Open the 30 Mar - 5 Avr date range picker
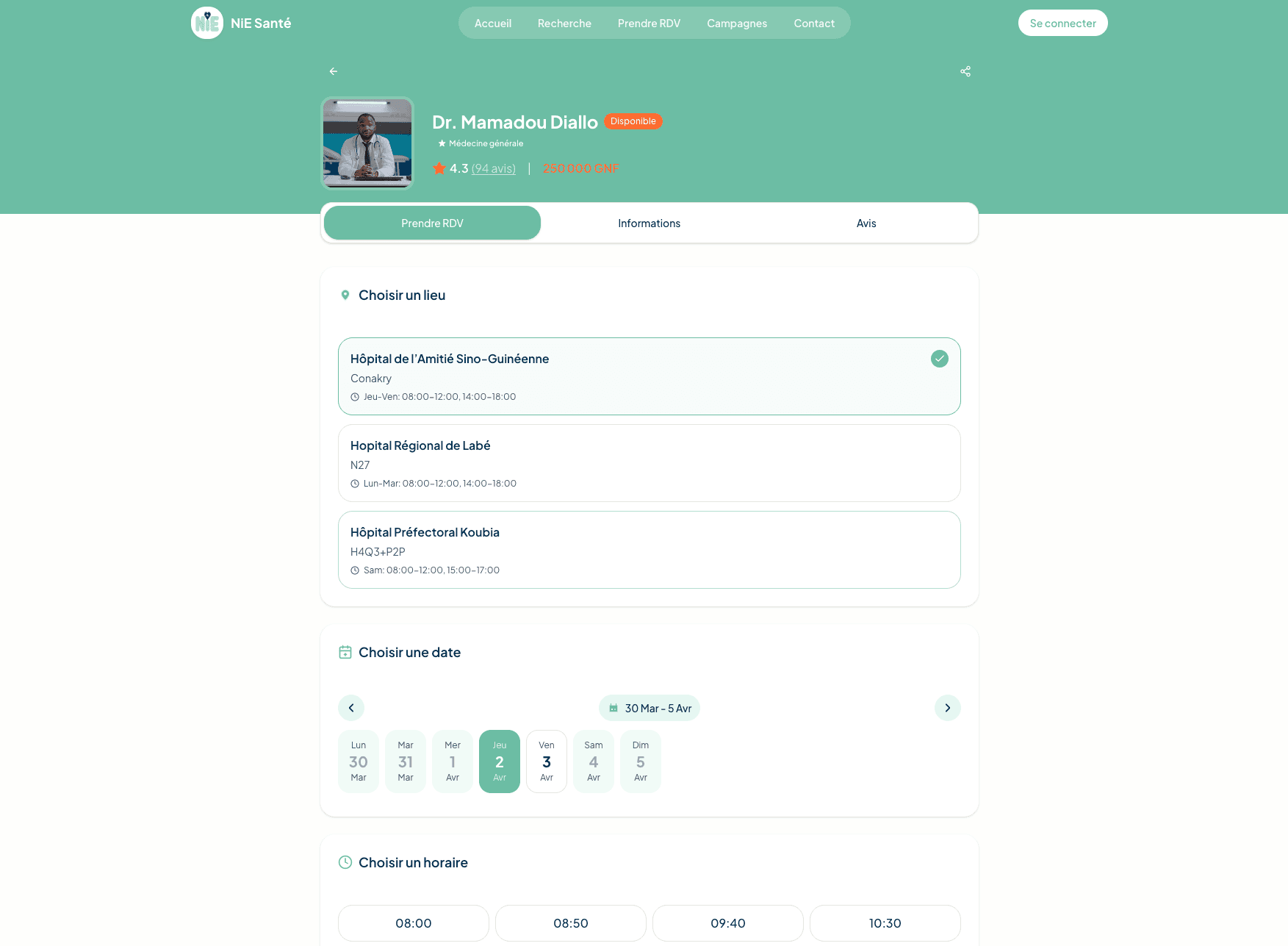This screenshot has width=1288, height=946. pyautogui.click(x=650, y=708)
